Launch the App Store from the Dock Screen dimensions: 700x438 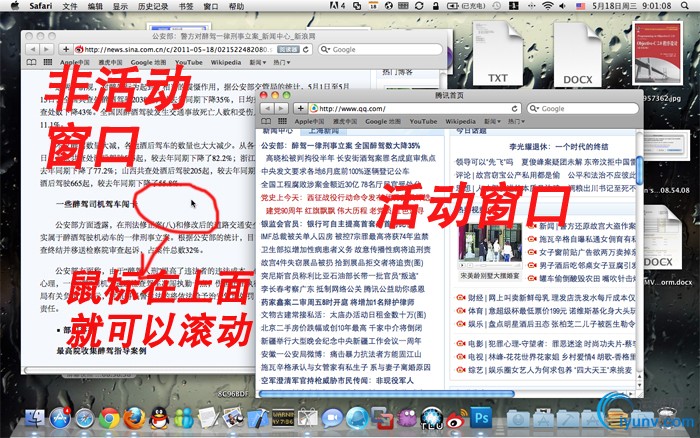[x=60, y=418]
